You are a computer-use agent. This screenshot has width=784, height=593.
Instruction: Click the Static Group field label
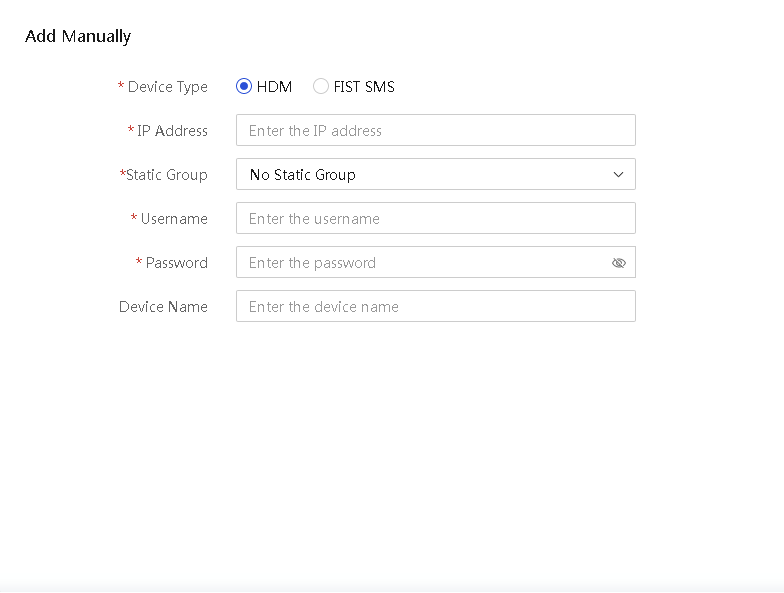click(166, 175)
